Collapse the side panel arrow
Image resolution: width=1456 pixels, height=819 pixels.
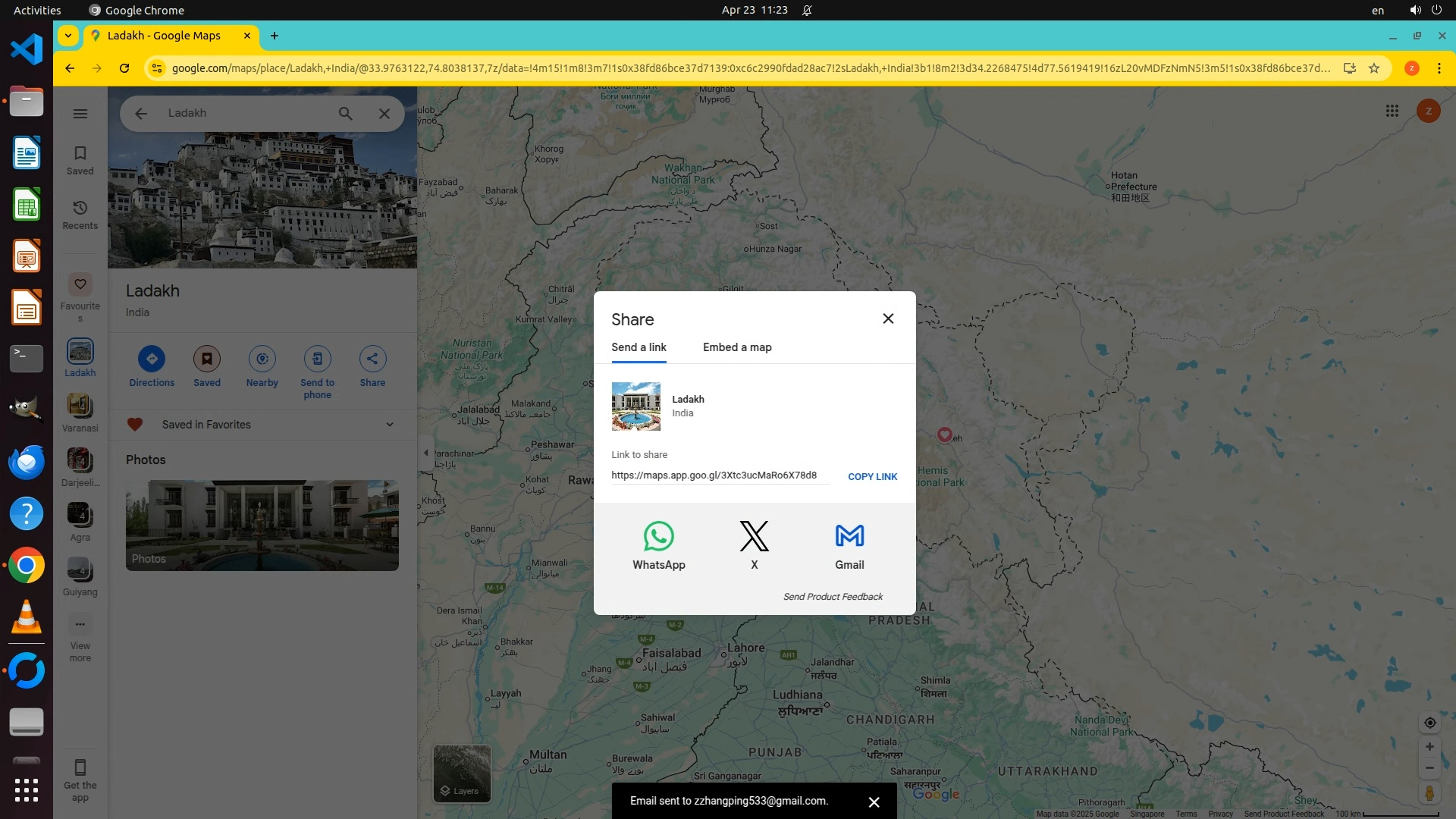(x=426, y=453)
